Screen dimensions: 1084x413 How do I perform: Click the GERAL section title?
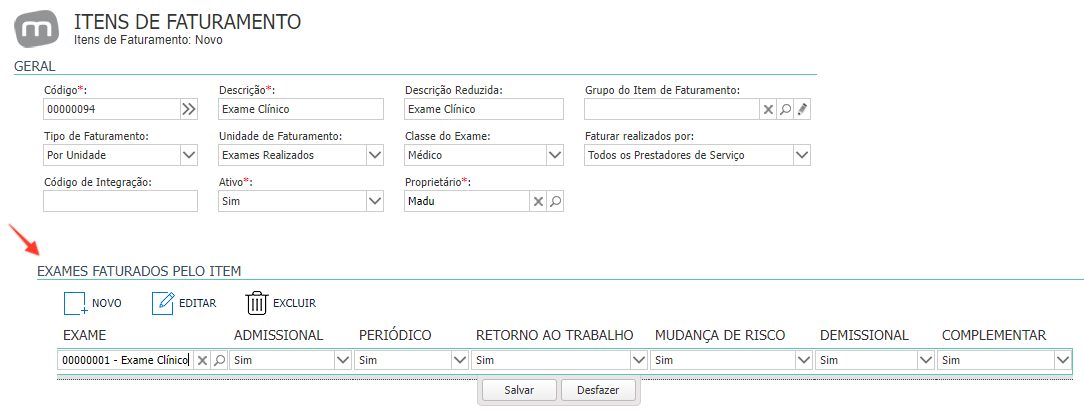click(35, 66)
